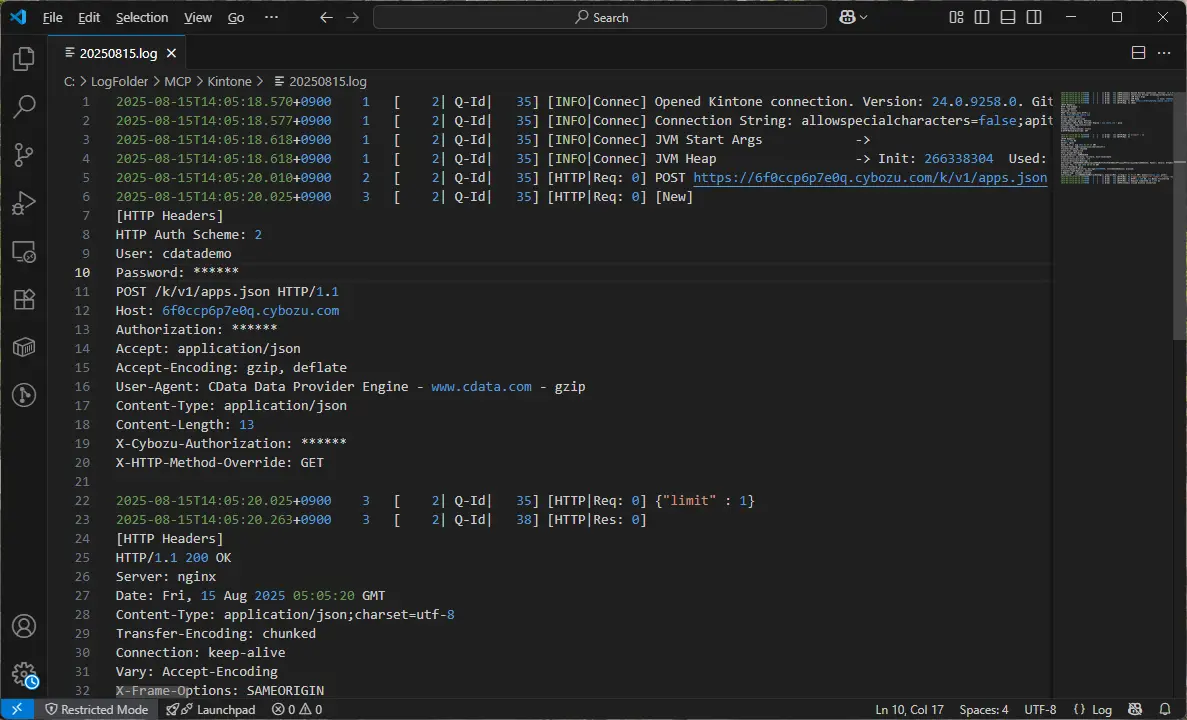Open the Explorer view
This screenshot has height=720, width=1187.
pyautogui.click(x=23, y=59)
